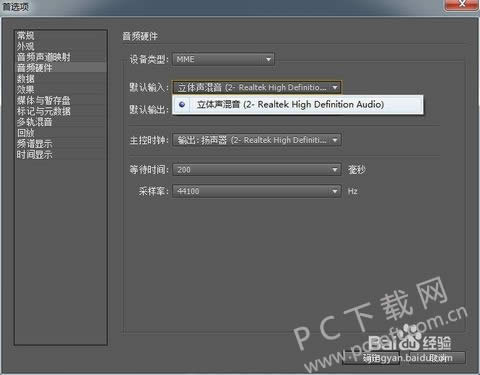Open 等待时间 200 dropdown

[257, 170]
